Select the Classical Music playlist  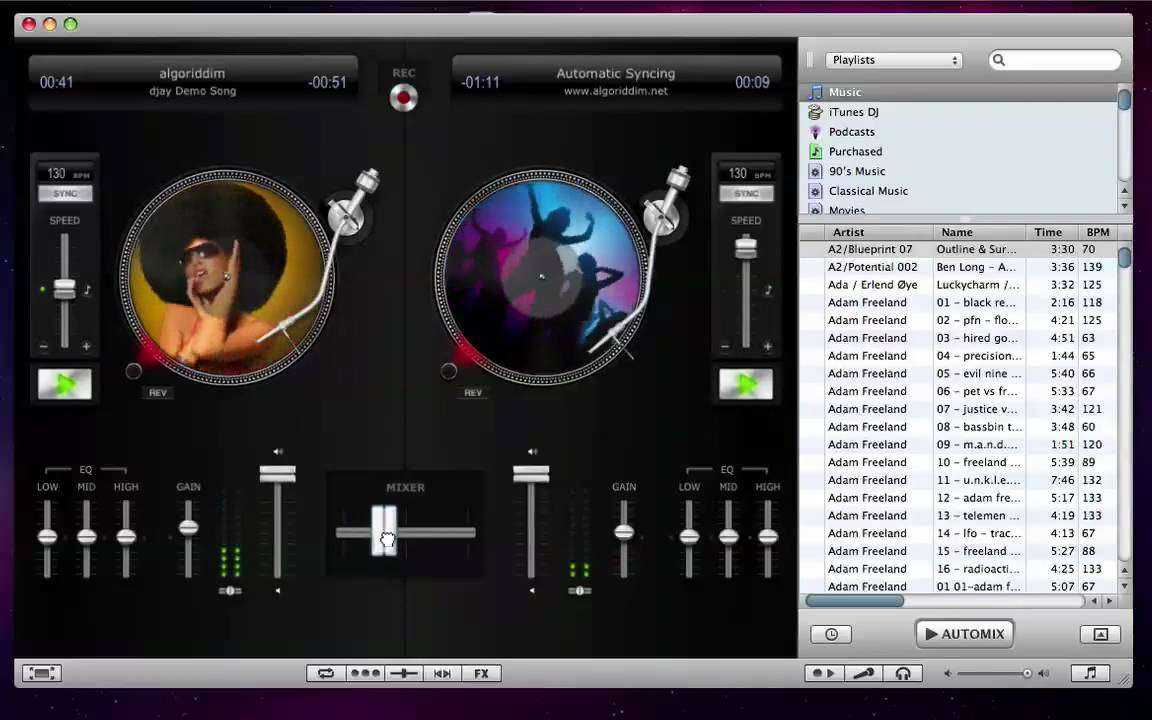pos(959,191)
